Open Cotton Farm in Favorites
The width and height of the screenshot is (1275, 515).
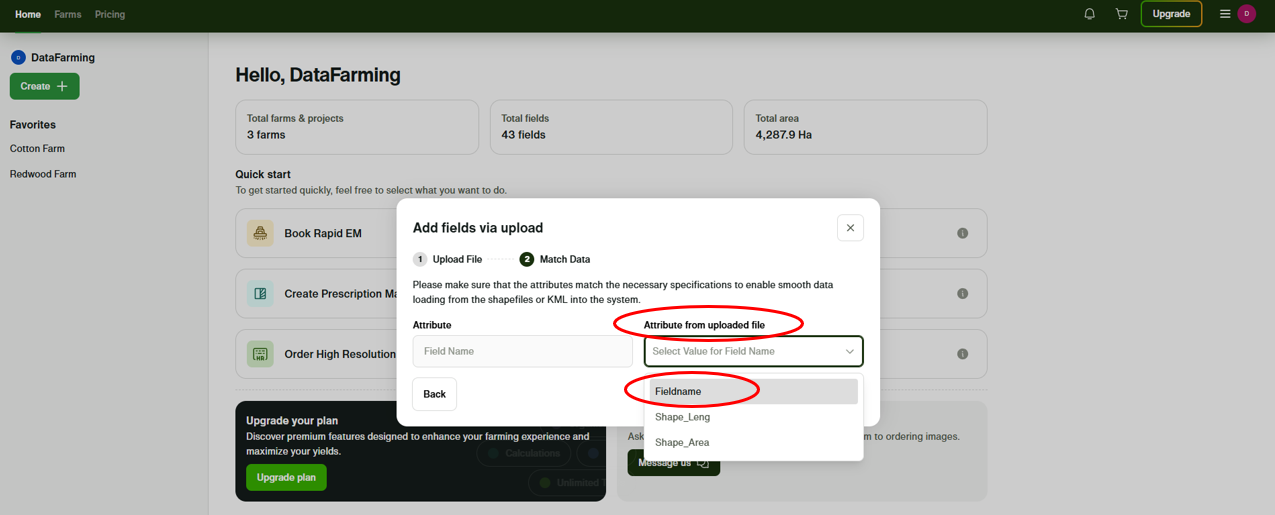click(x=37, y=149)
